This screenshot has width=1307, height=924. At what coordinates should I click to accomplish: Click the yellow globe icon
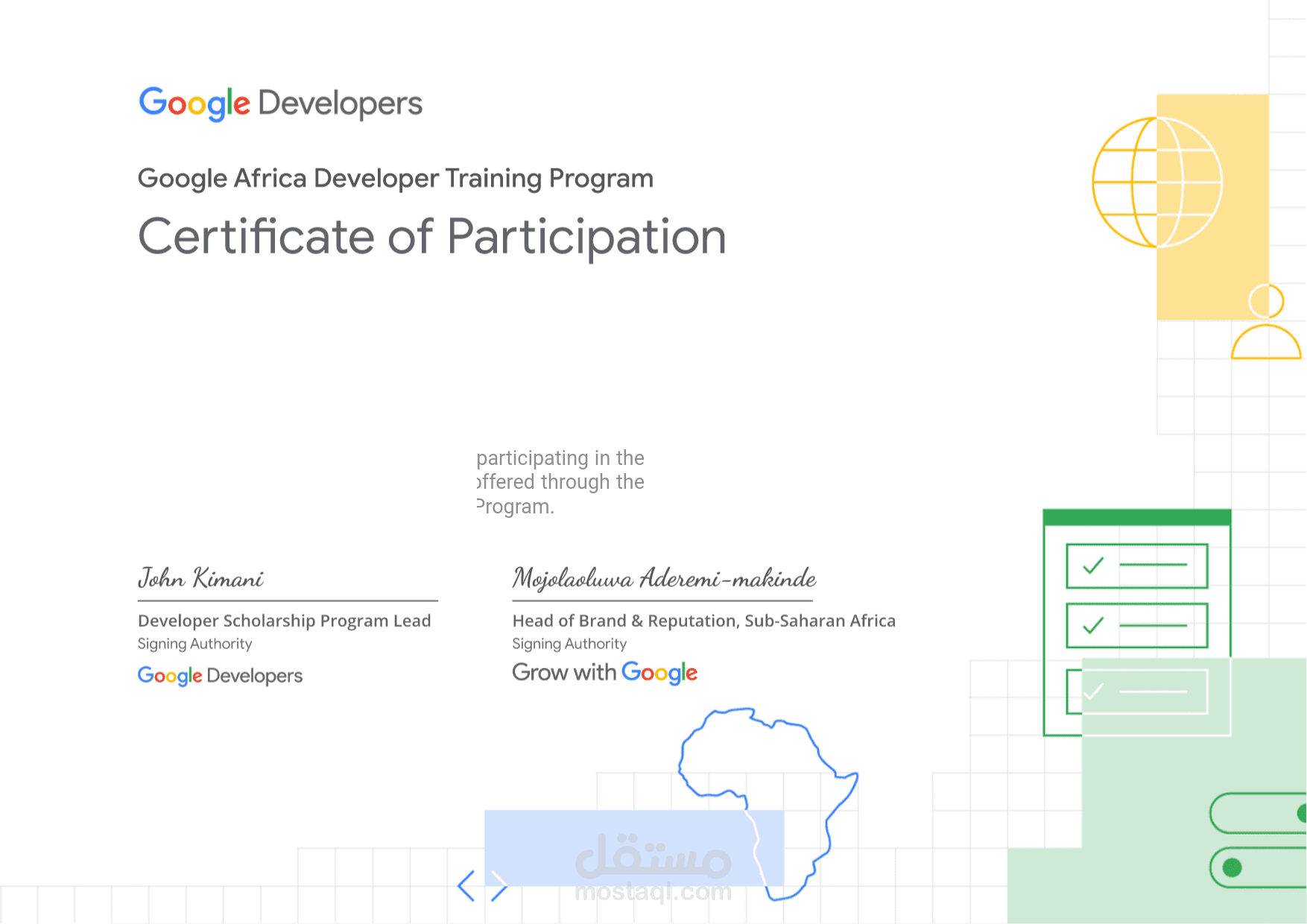click(x=1155, y=183)
